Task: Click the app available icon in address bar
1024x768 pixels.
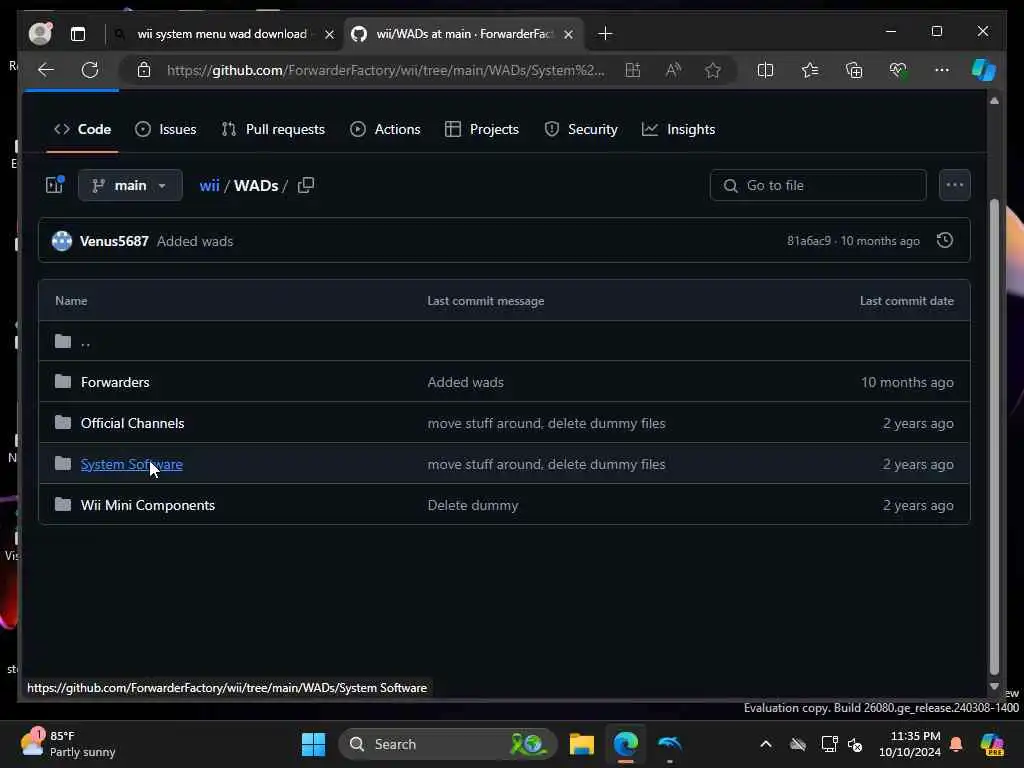Action: 632,70
